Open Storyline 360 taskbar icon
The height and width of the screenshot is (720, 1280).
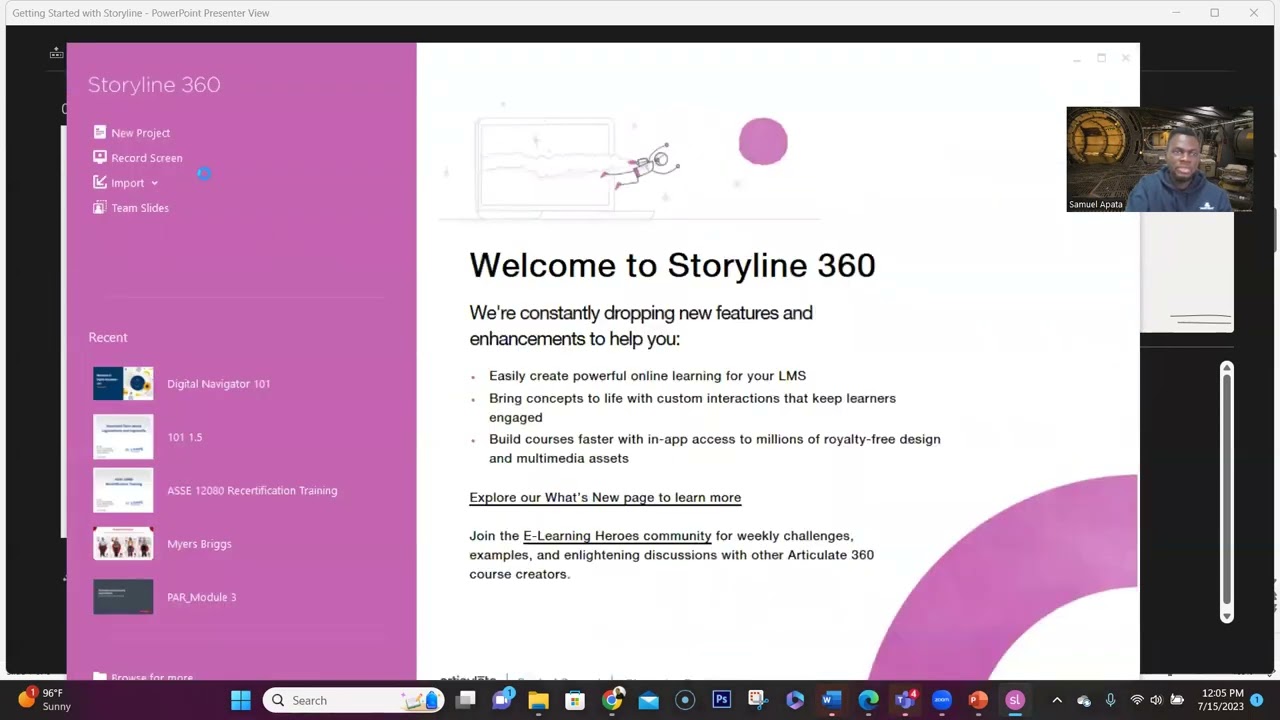pyautogui.click(x=1015, y=700)
